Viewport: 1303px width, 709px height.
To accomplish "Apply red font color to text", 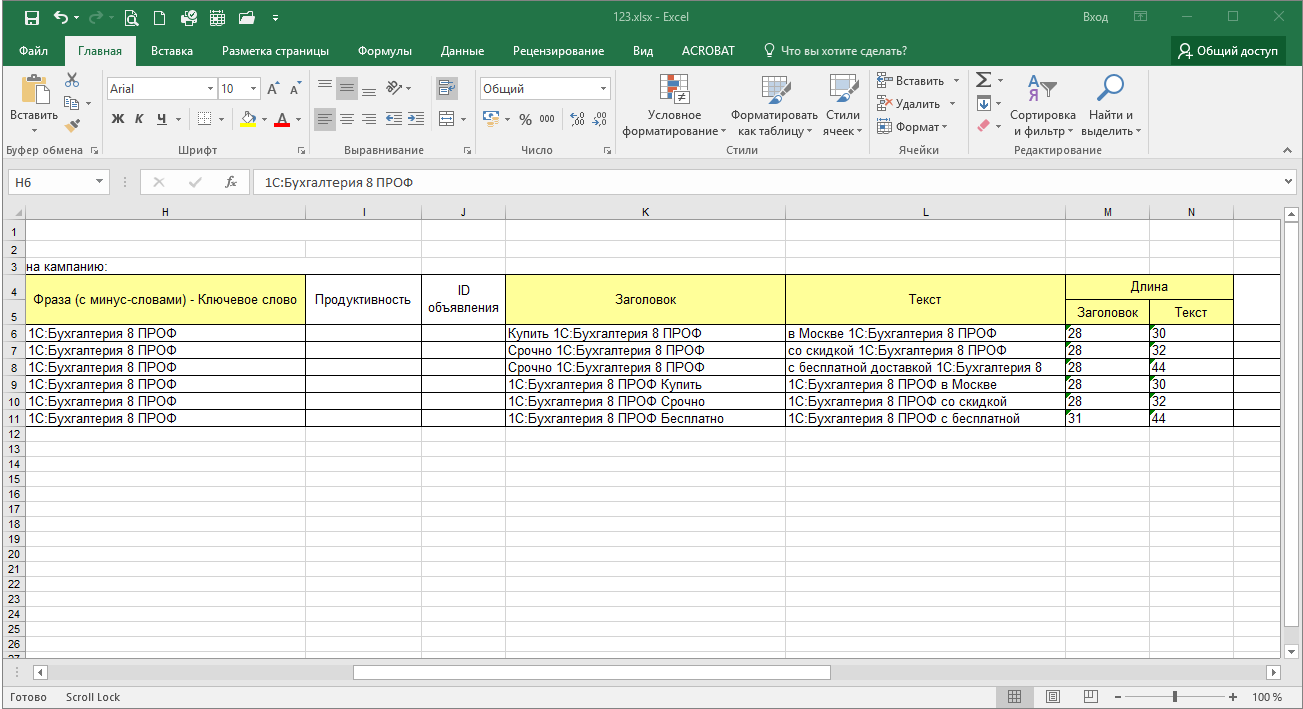I will point(281,119).
